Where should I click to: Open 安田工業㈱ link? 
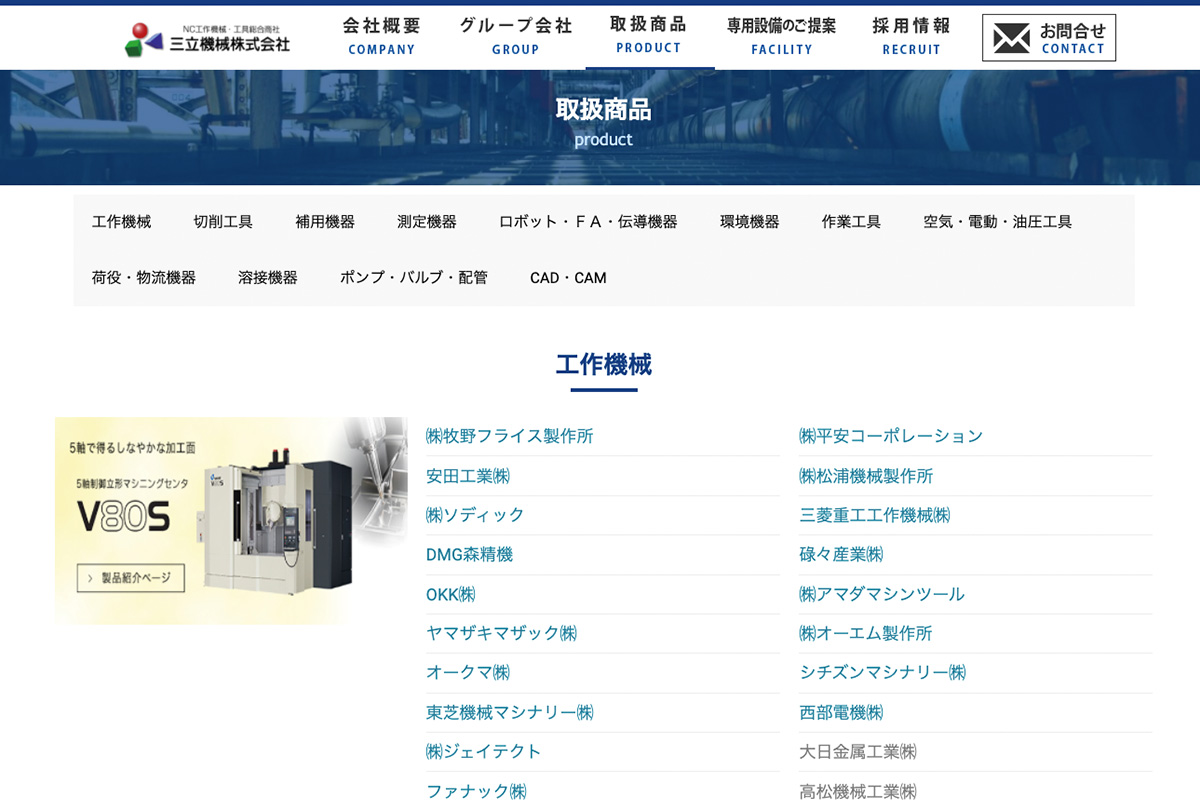click(x=468, y=476)
